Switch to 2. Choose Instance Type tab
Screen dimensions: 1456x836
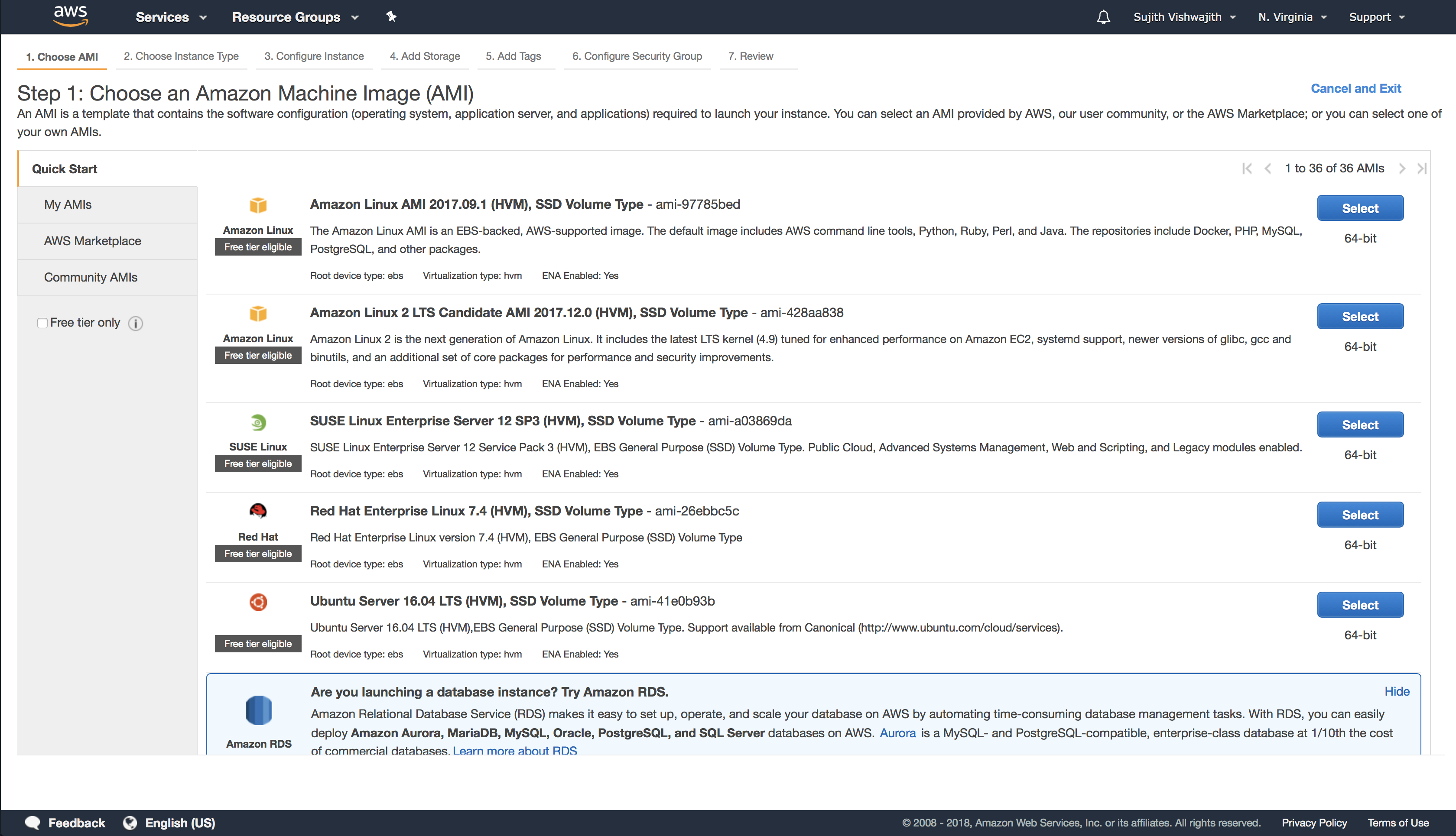(x=181, y=56)
